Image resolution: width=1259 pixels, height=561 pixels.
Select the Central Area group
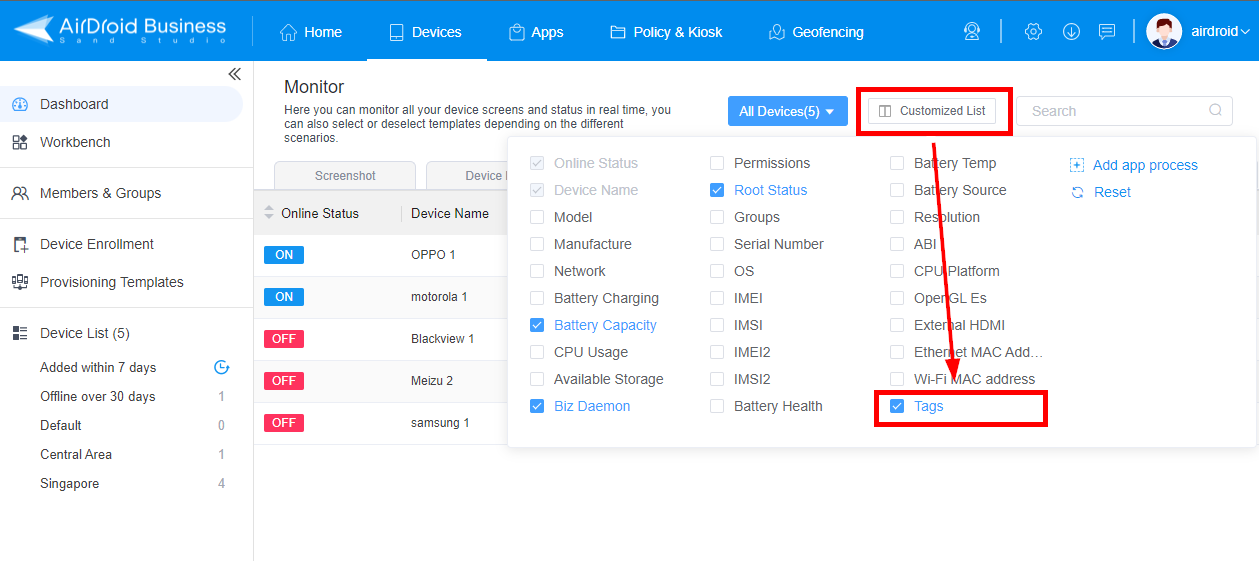pyautogui.click(x=76, y=454)
